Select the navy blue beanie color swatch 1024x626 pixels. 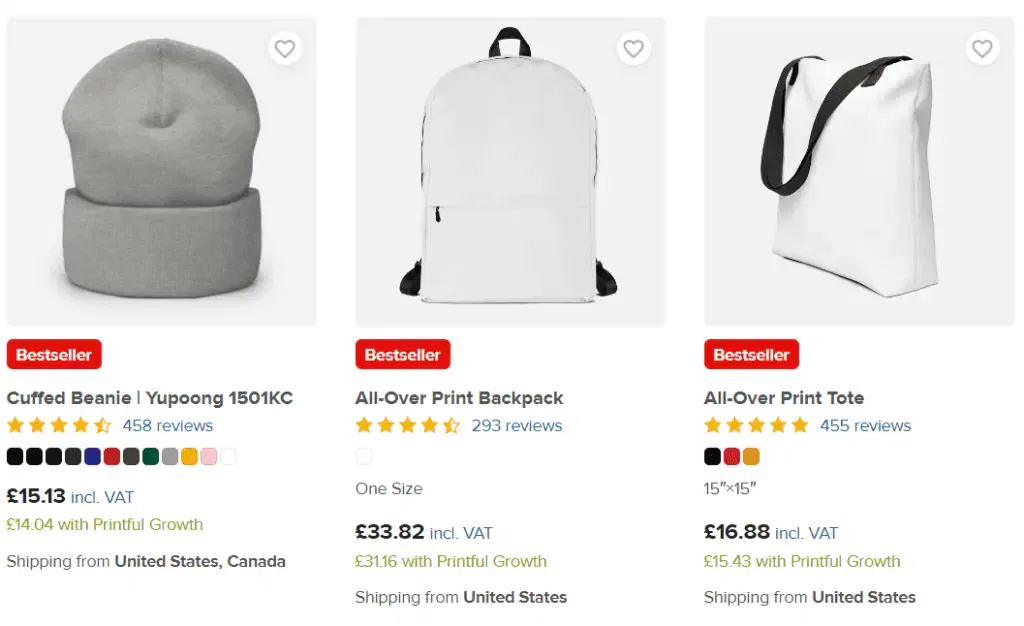pos(94,456)
